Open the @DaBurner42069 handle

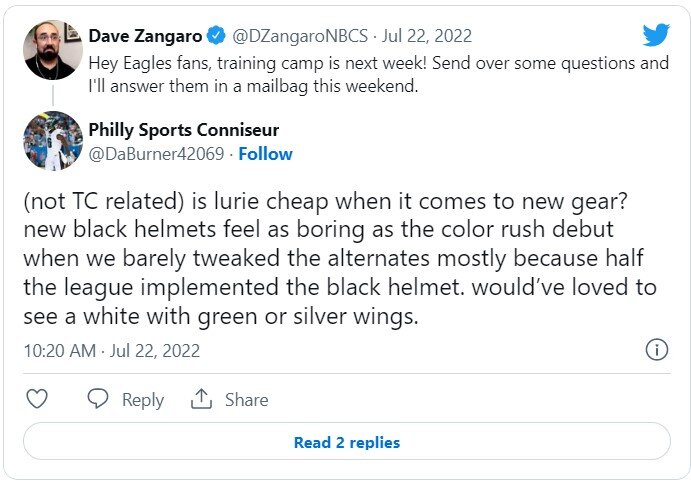pyautogui.click(x=157, y=154)
